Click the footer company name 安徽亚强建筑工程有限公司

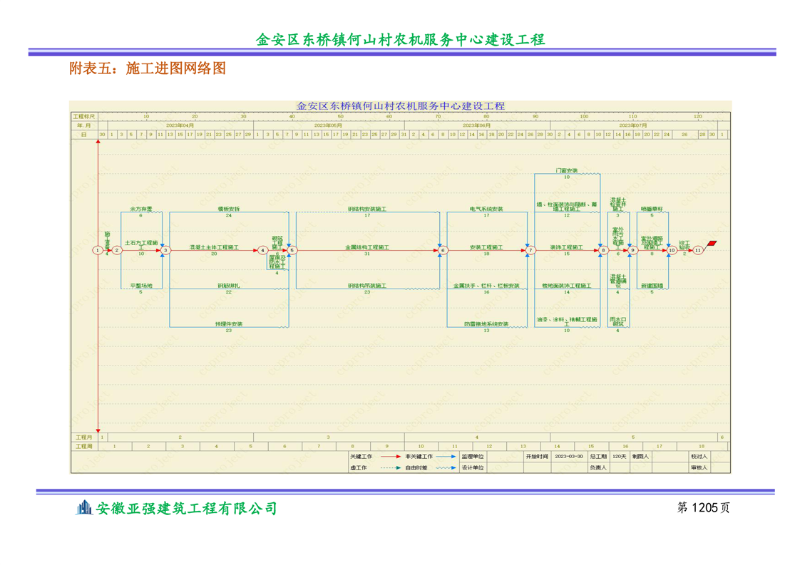pyautogui.click(x=187, y=508)
